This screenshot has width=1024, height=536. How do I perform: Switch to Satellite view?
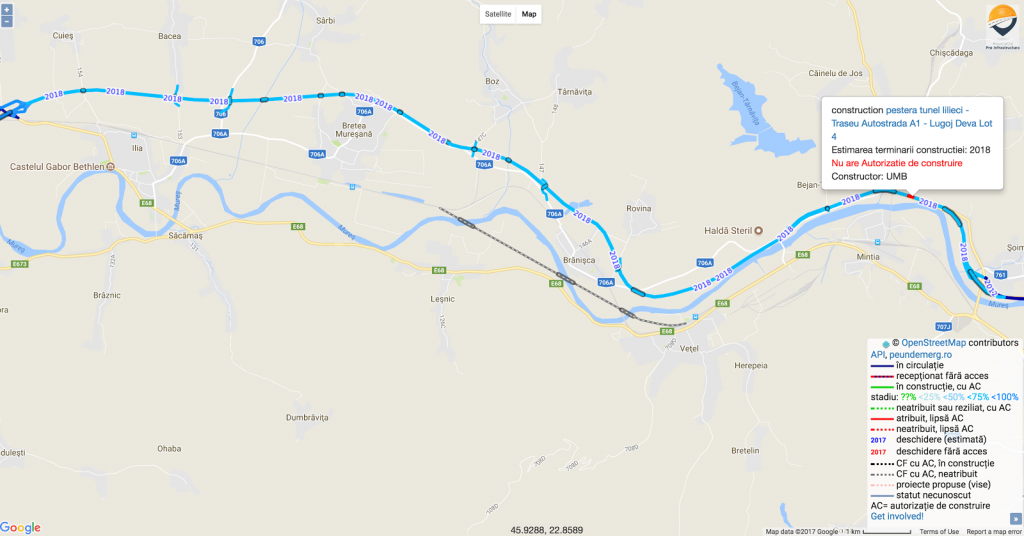(x=498, y=14)
